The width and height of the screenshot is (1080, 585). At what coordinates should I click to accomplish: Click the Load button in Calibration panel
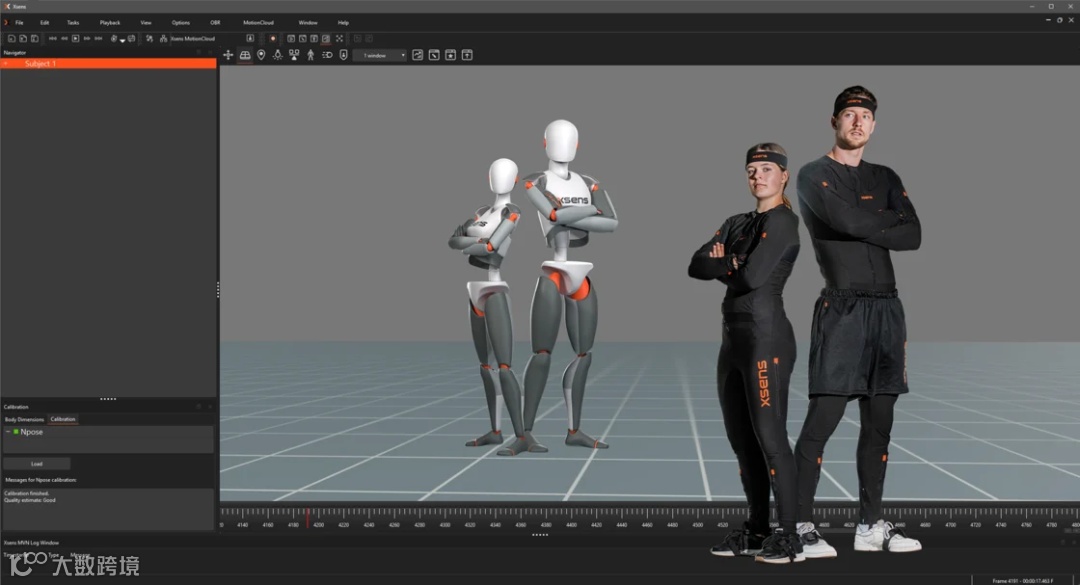pos(37,464)
